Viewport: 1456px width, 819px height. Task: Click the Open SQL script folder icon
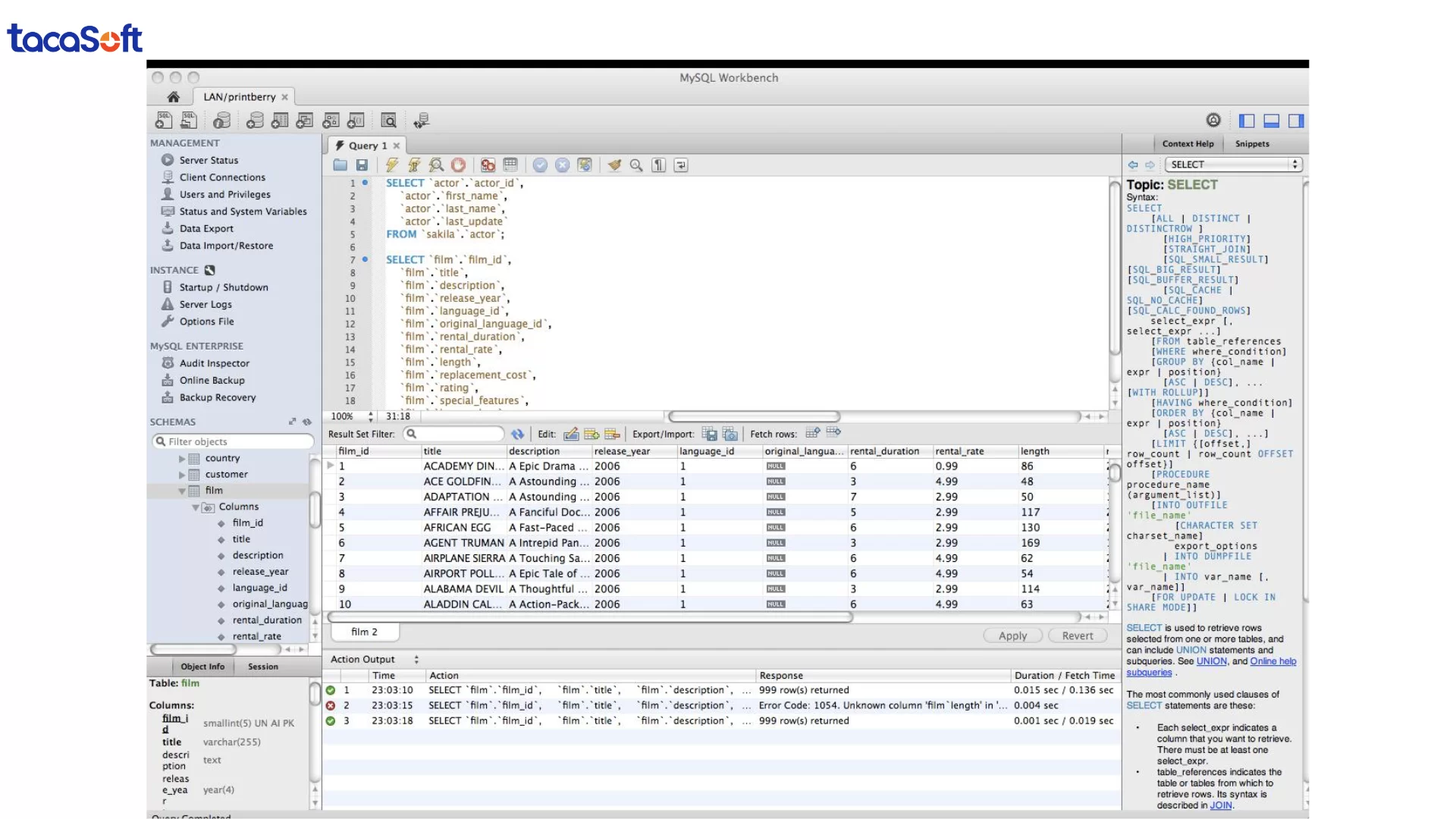(340, 165)
